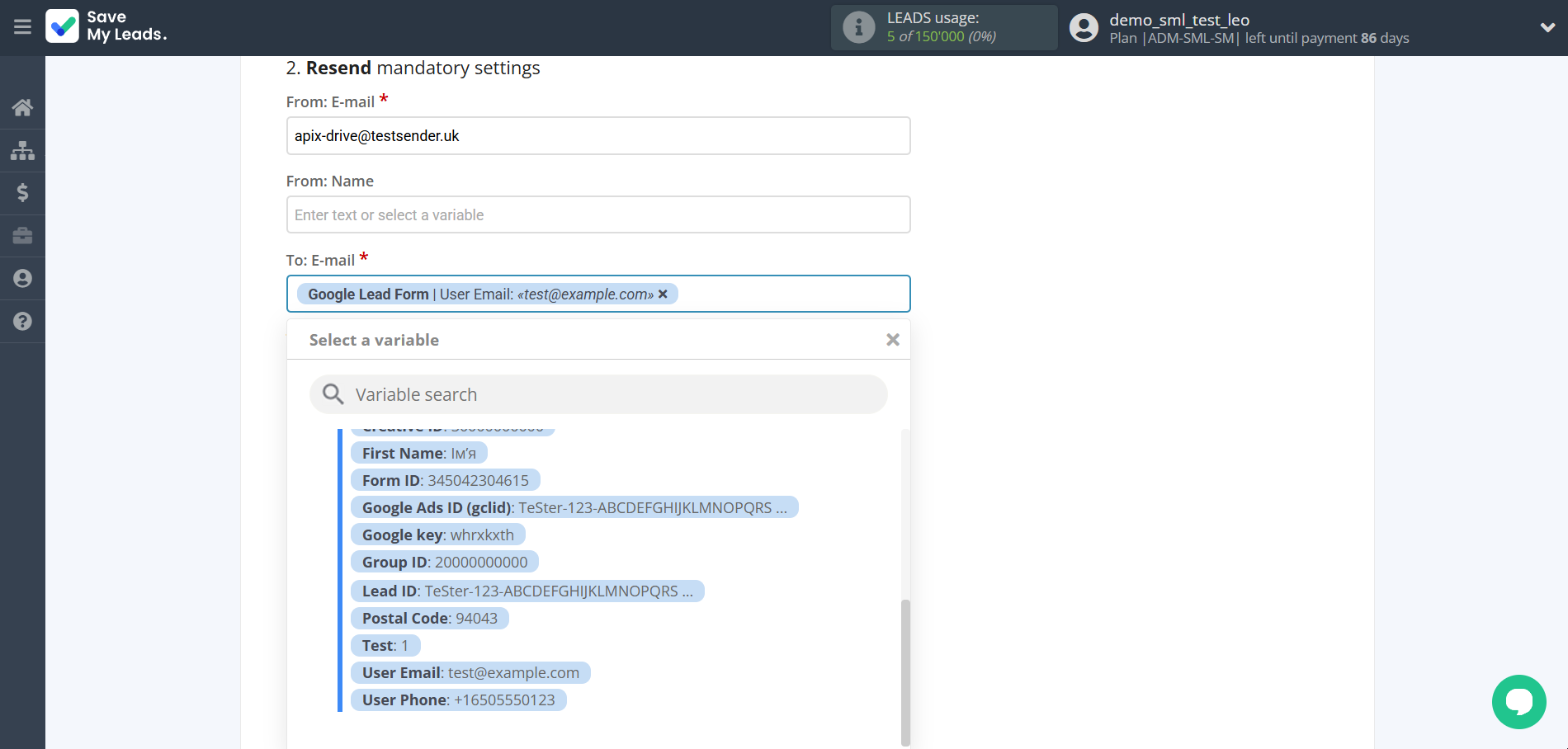Select the User Phone variable

pos(458,700)
